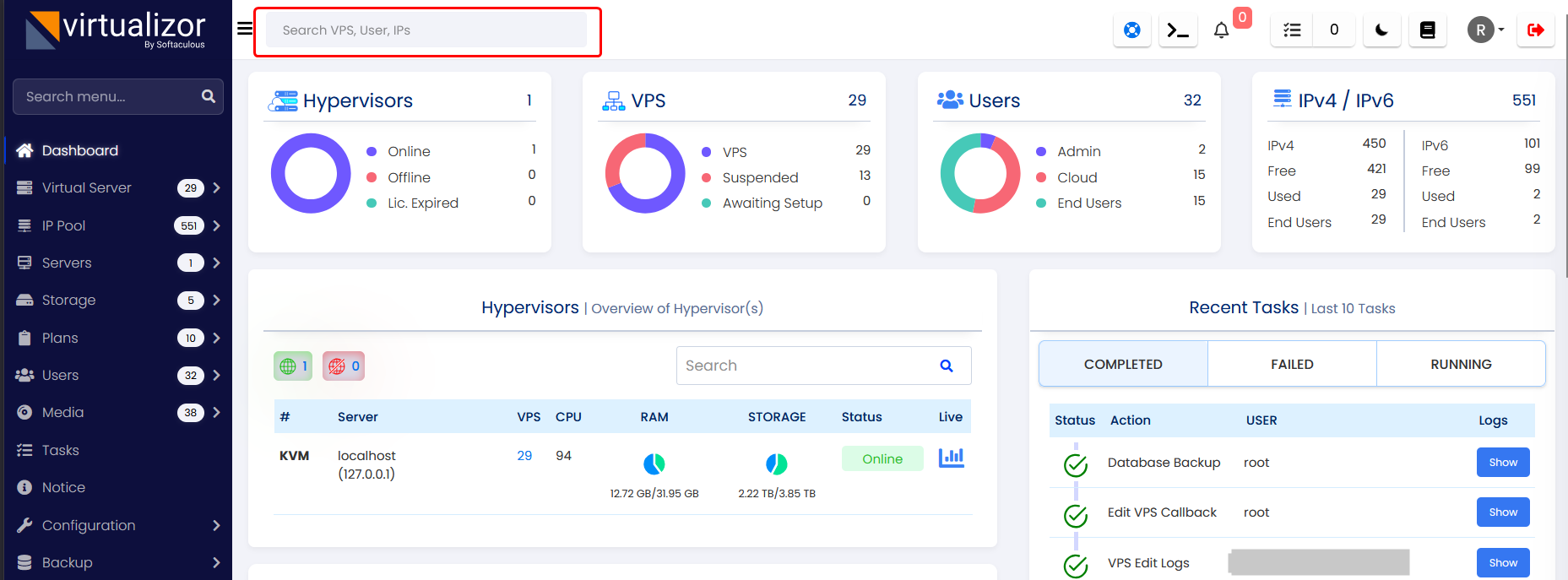
Task: View live stats chart icon for localhost
Action: (x=951, y=458)
